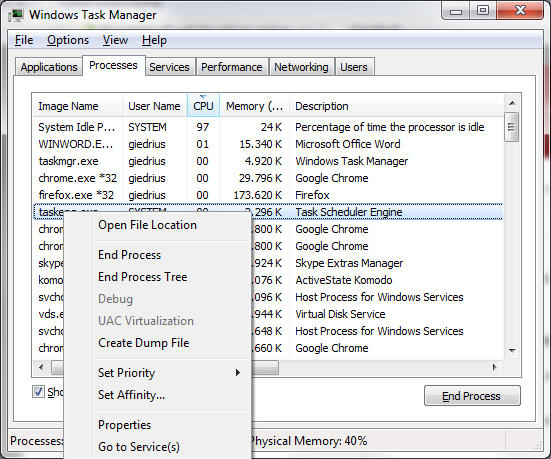Screen dimensions: 551x459
Task: Switch to the Services tab
Action: point(169,67)
